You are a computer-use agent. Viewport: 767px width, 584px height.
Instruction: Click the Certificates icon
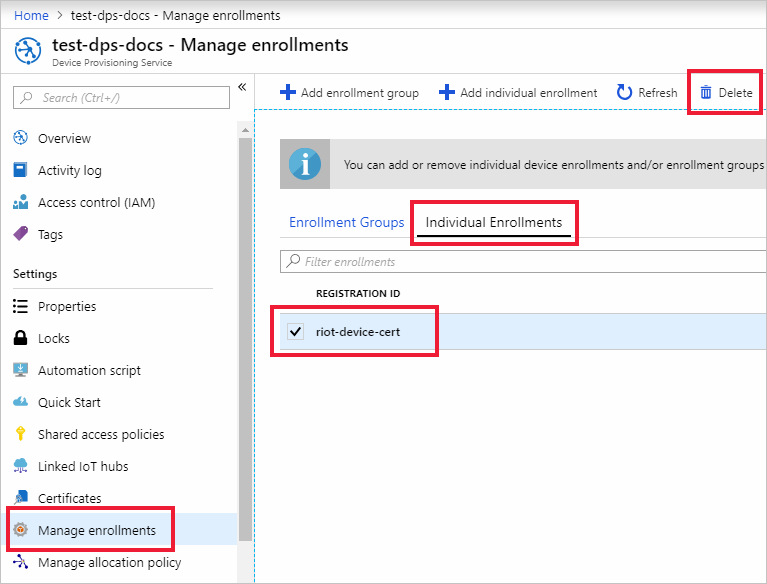click(21, 497)
